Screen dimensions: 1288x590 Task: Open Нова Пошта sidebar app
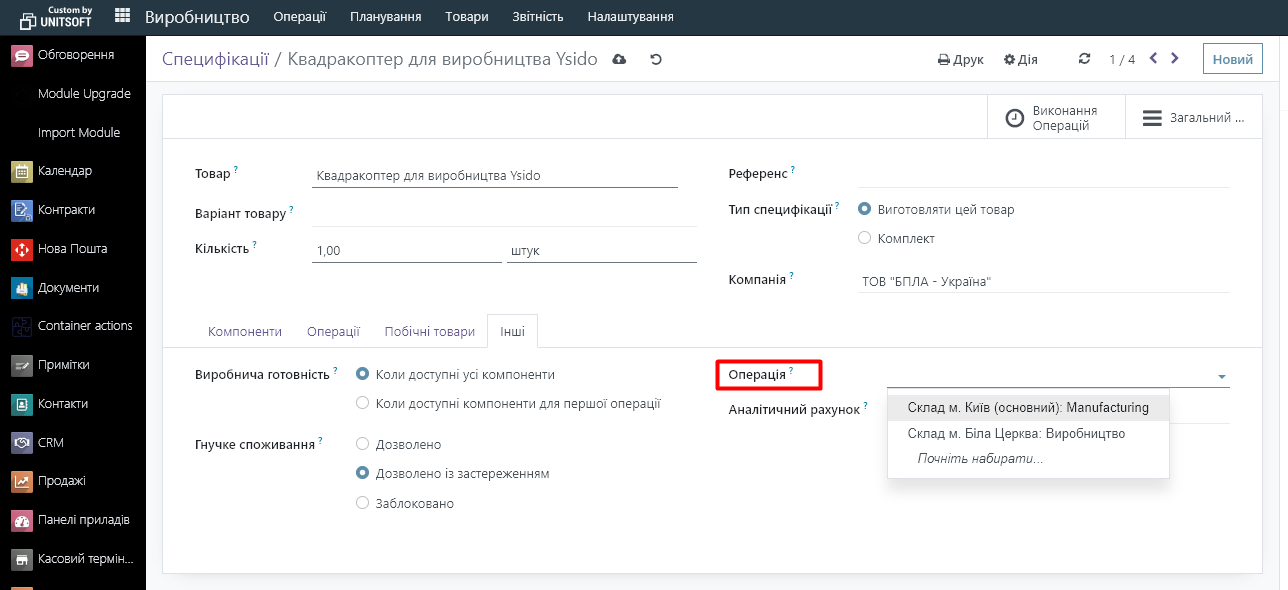pyautogui.click(x=73, y=249)
